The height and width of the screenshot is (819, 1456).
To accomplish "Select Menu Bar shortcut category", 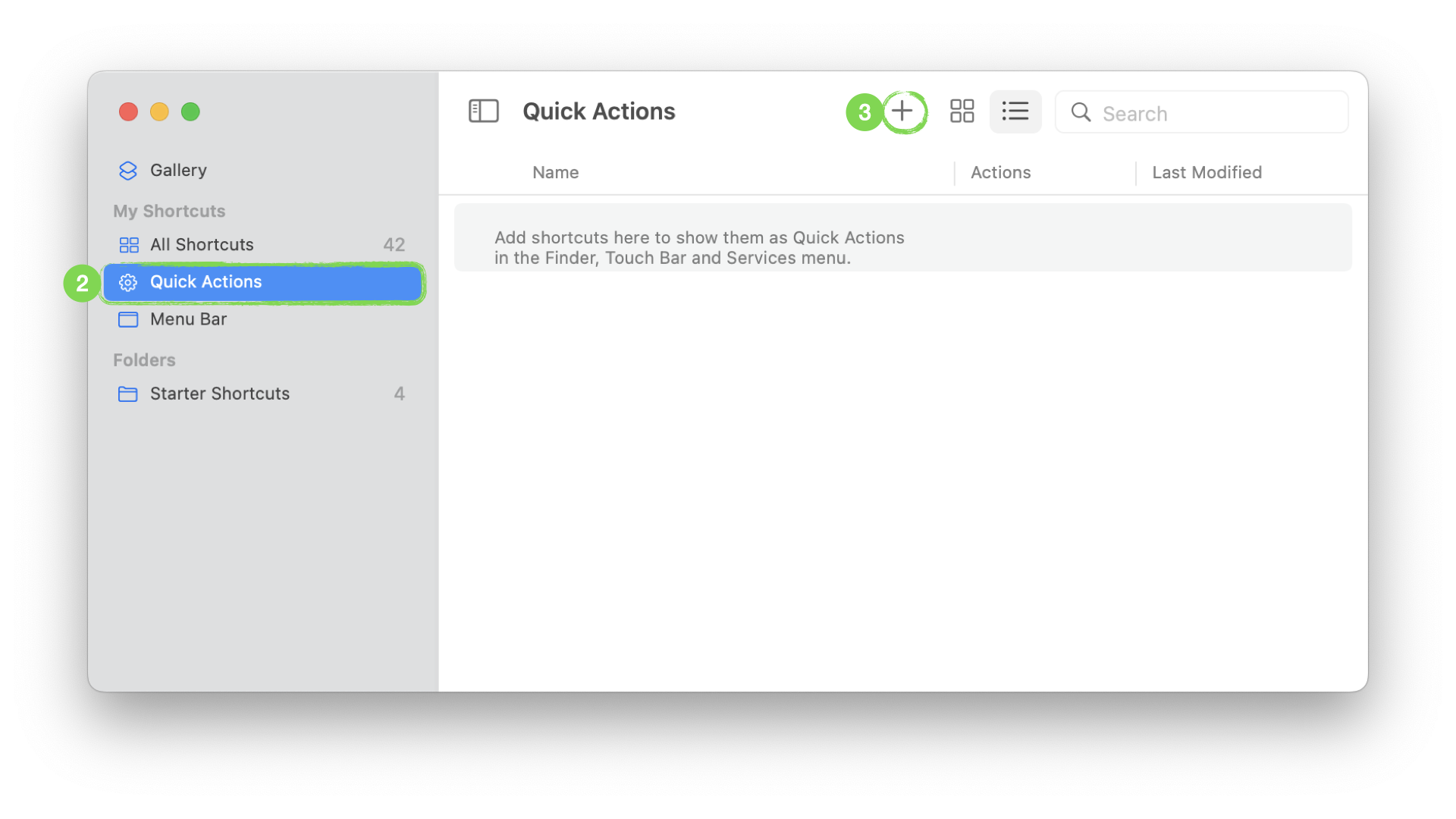I will (x=188, y=318).
